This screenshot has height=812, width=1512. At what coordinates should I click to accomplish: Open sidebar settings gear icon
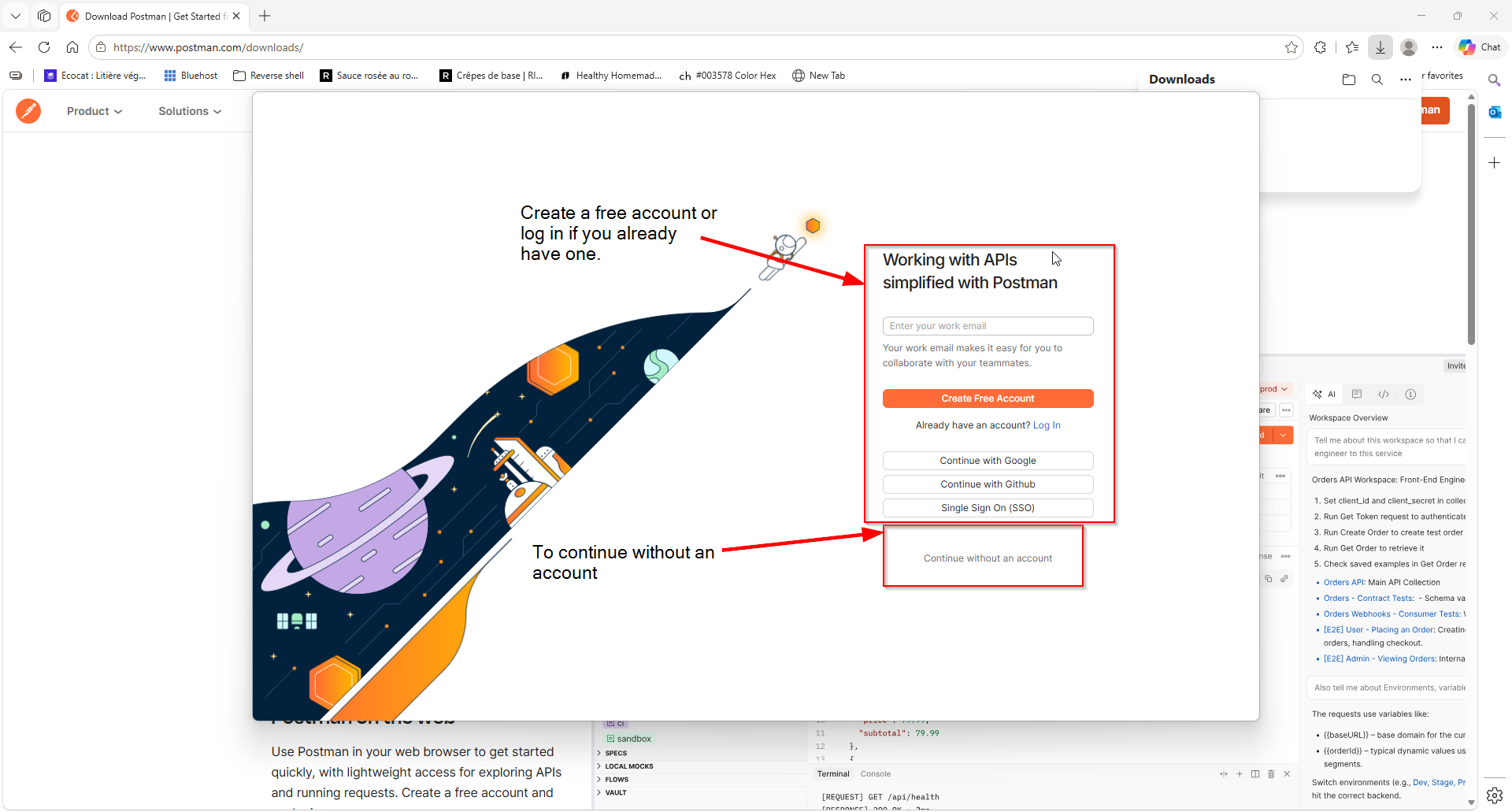click(x=1495, y=795)
